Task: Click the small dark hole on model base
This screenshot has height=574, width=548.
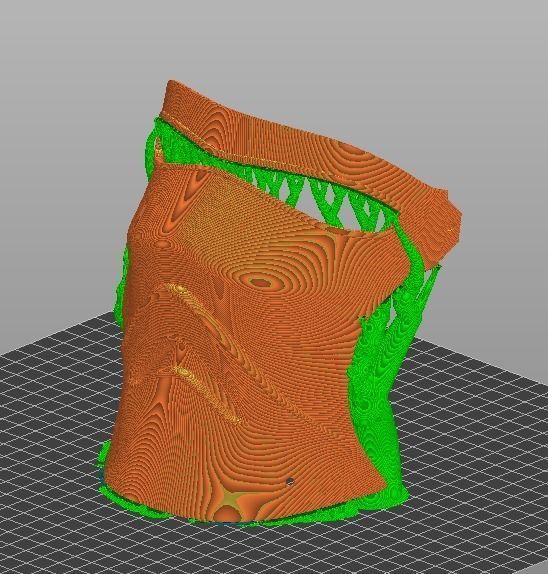Action: pyautogui.click(x=291, y=481)
